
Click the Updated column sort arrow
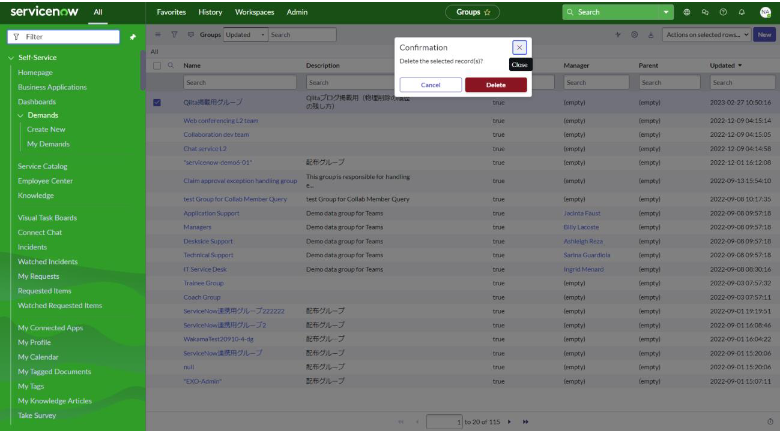coord(740,66)
